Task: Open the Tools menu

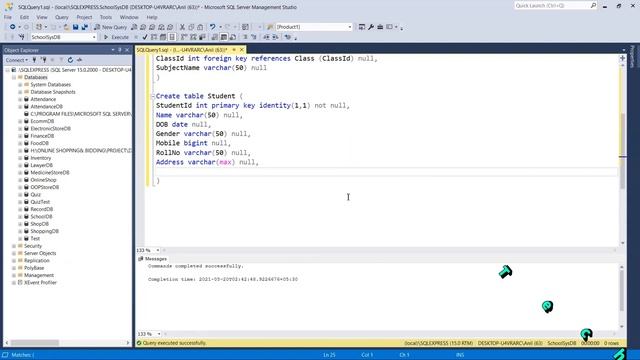Action: coord(106,17)
